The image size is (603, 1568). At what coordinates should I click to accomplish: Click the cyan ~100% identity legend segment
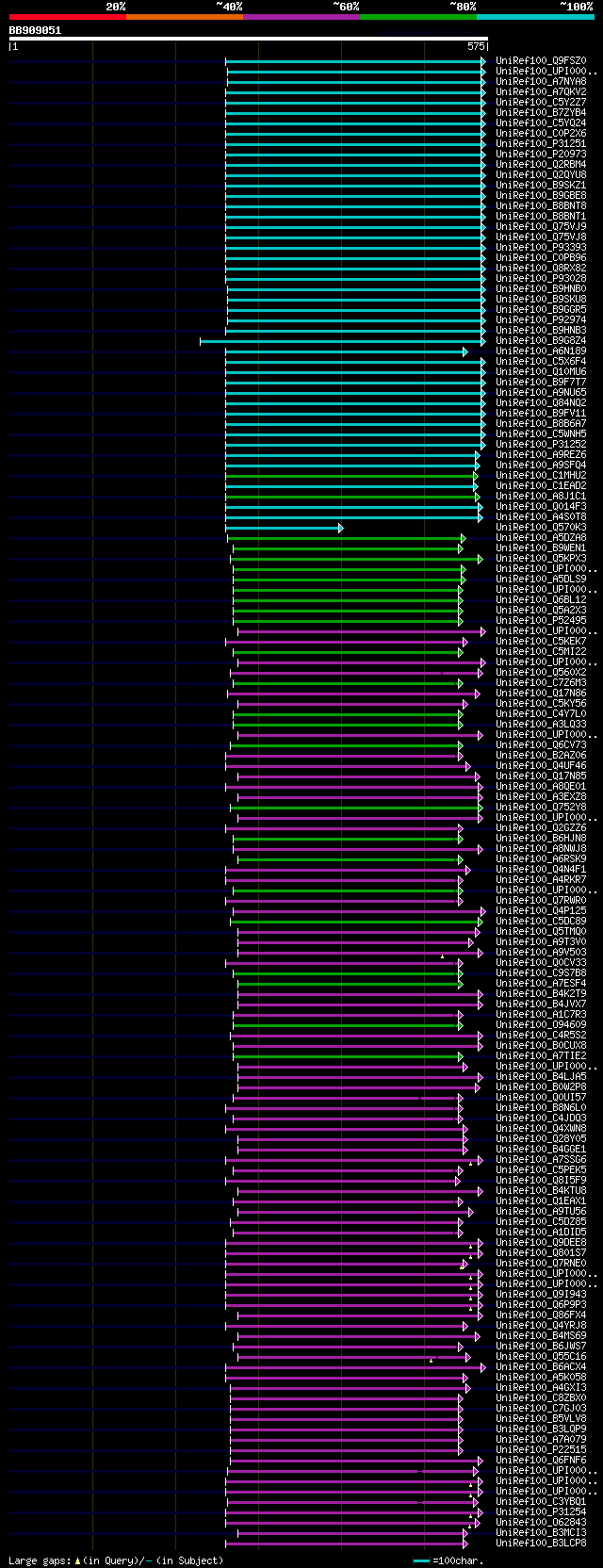[x=534, y=17]
